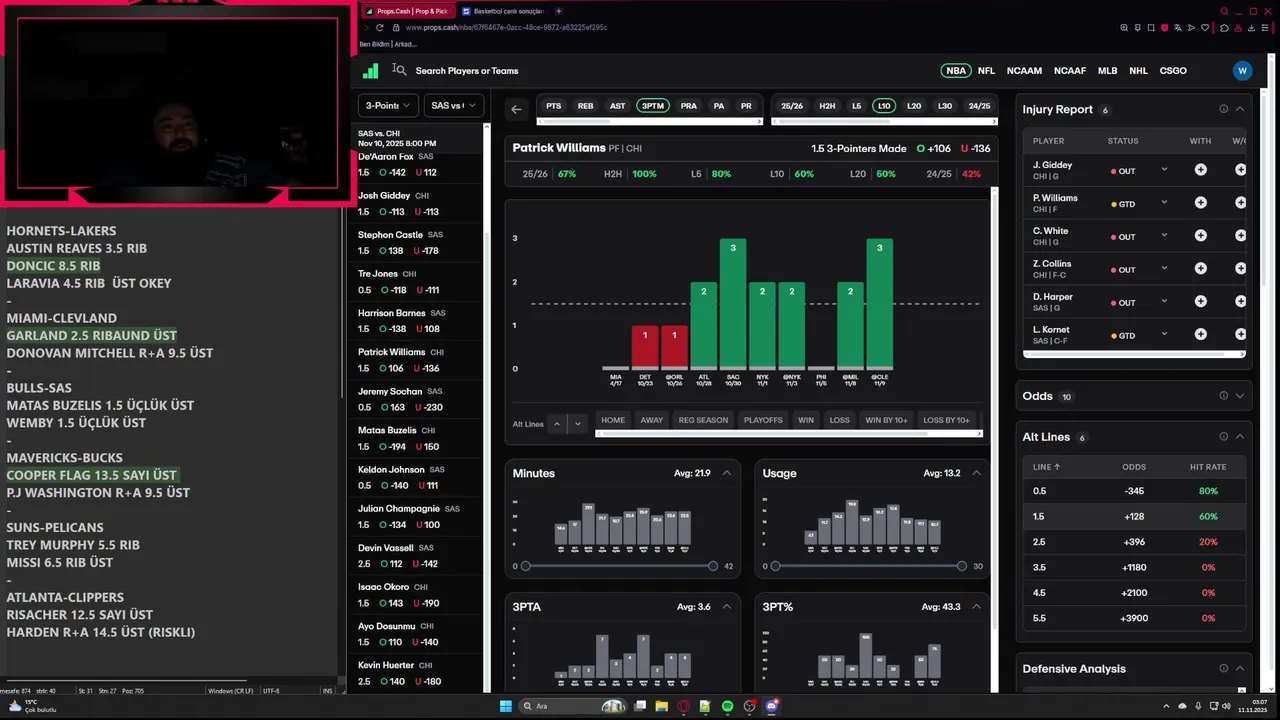Expand the Odds panel
The height and width of the screenshot is (720, 1280).
pyautogui.click(x=1240, y=396)
